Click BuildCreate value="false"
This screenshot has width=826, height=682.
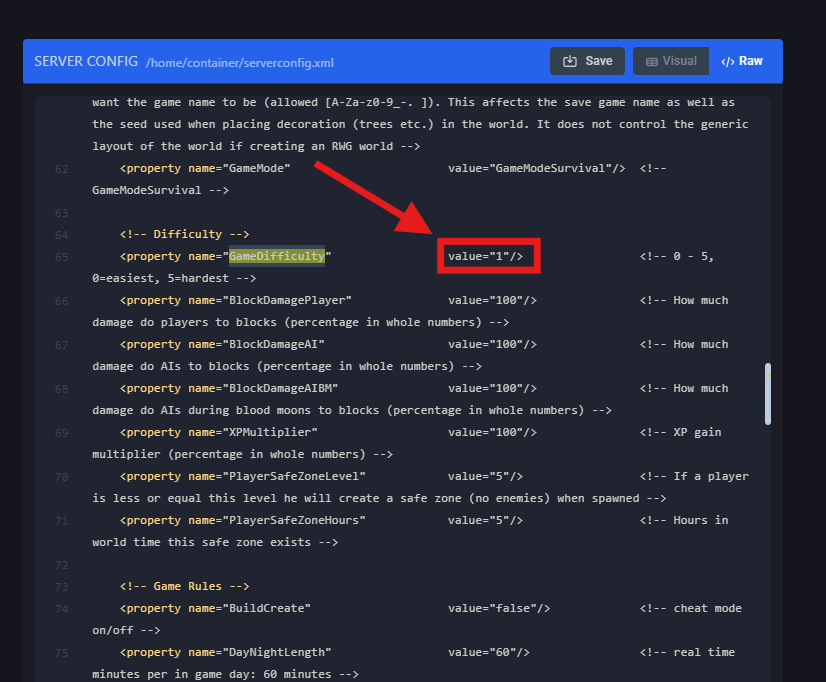(499, 608)
